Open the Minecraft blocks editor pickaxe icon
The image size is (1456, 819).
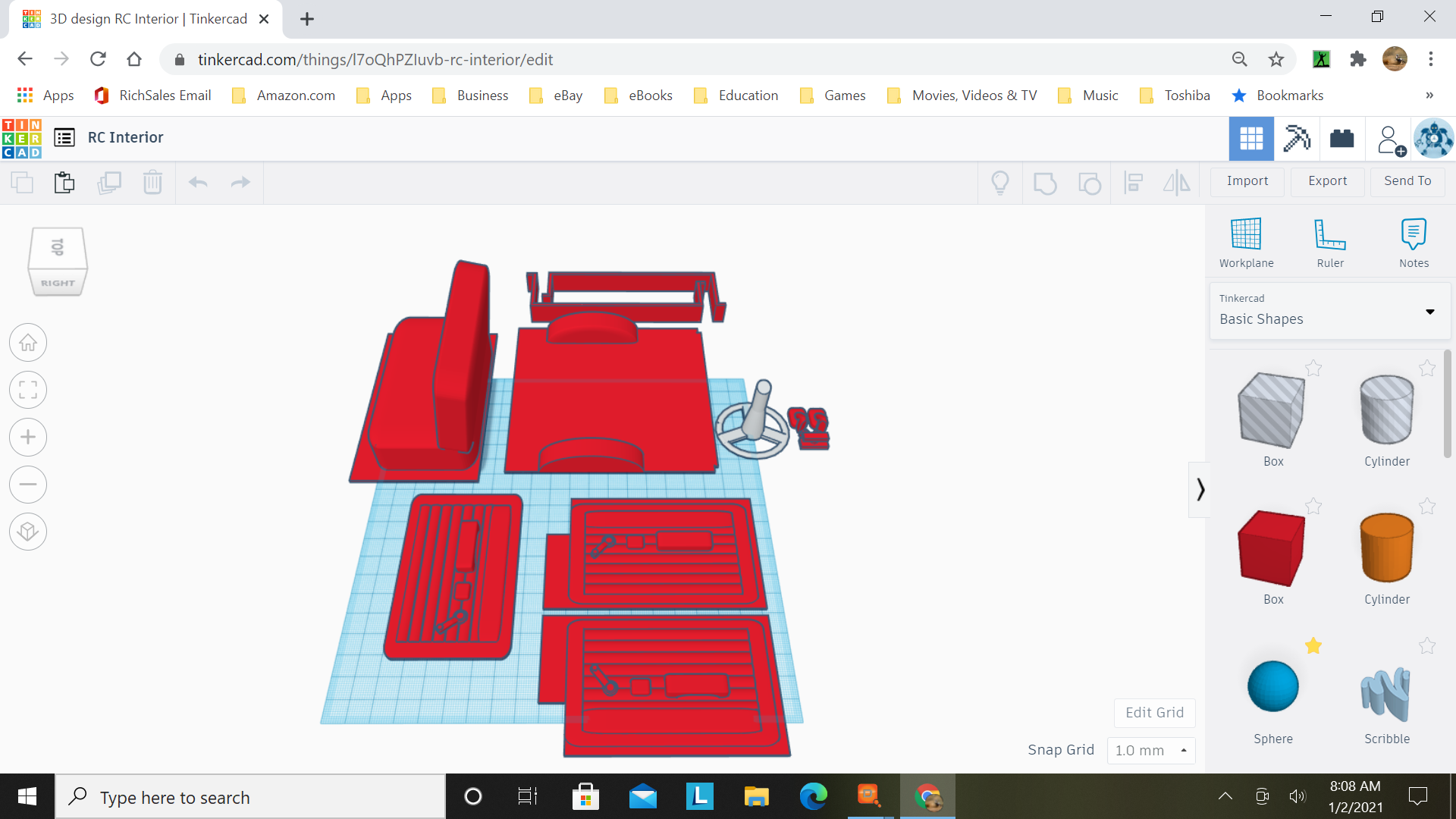[x=1297, y=138]
